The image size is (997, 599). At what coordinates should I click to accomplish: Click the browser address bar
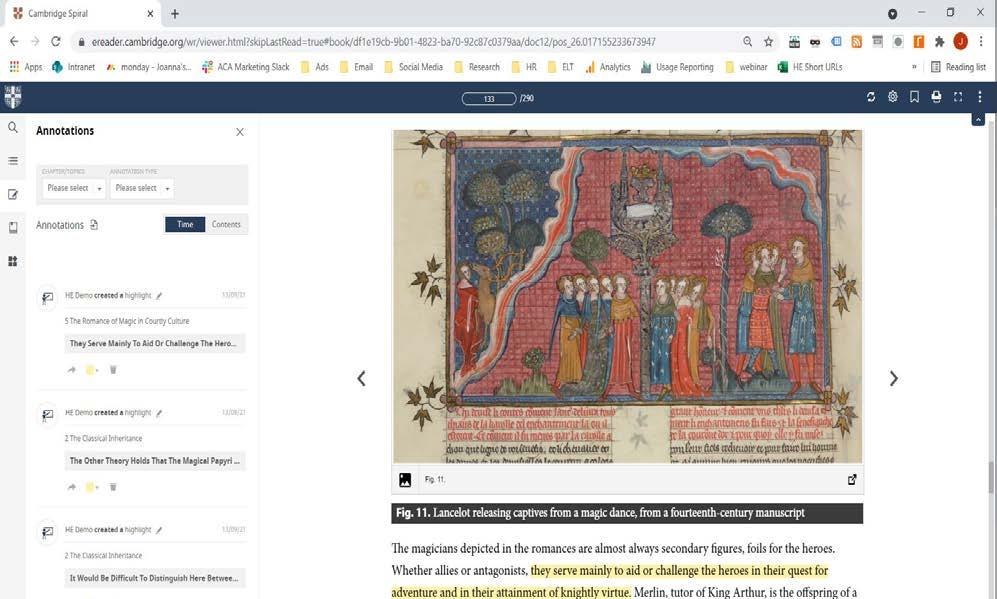pyautogui.click(x=407, y=42)
